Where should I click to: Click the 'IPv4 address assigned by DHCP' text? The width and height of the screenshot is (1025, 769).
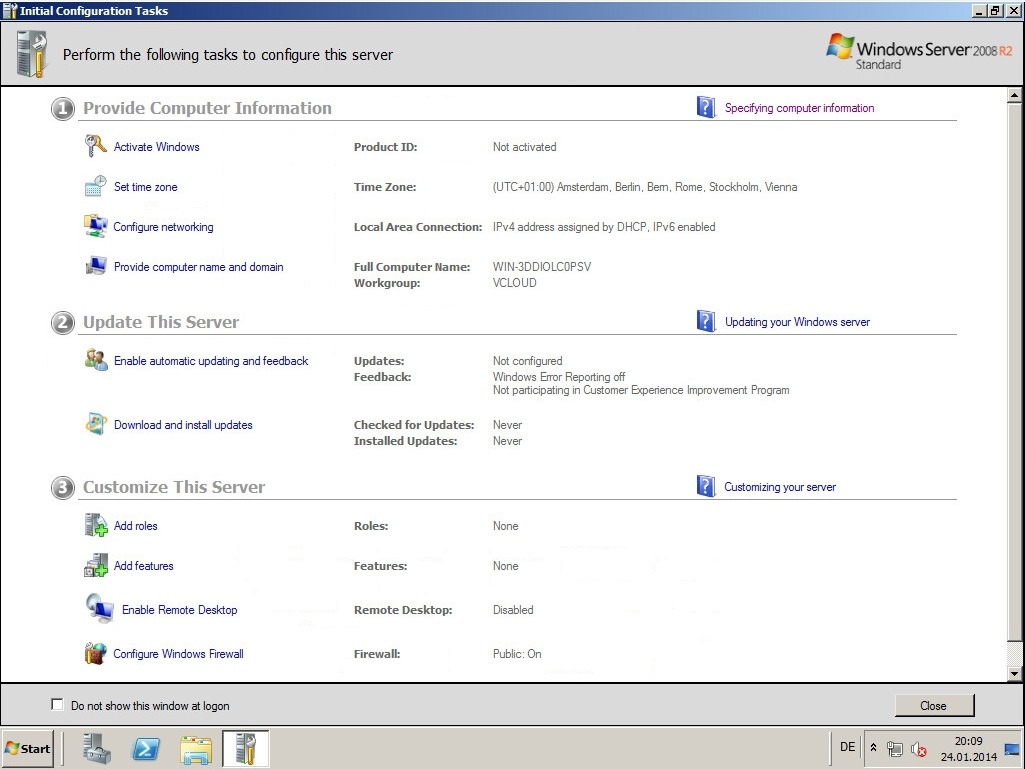(569, 227)
